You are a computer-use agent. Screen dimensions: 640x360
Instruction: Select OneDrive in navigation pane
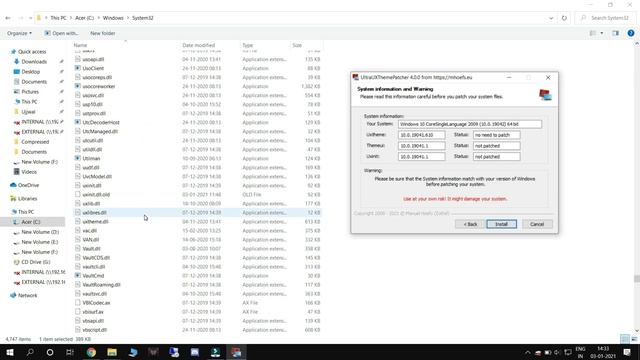click(x=28, y=185)
